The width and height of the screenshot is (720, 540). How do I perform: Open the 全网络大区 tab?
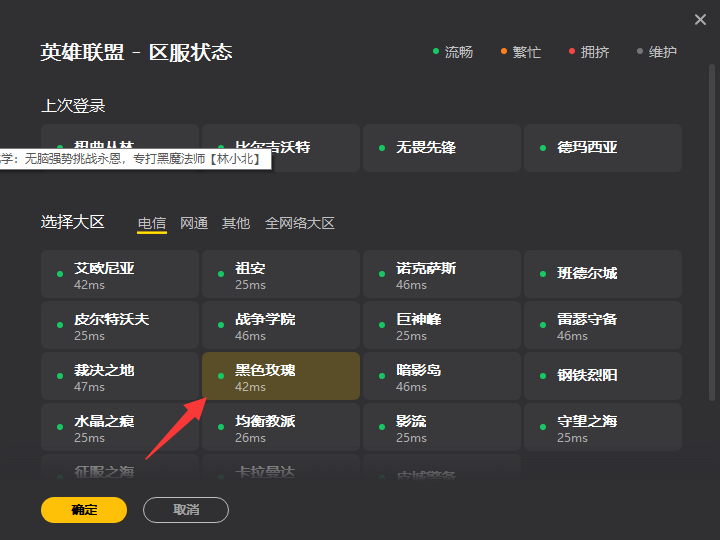[299, 223]
